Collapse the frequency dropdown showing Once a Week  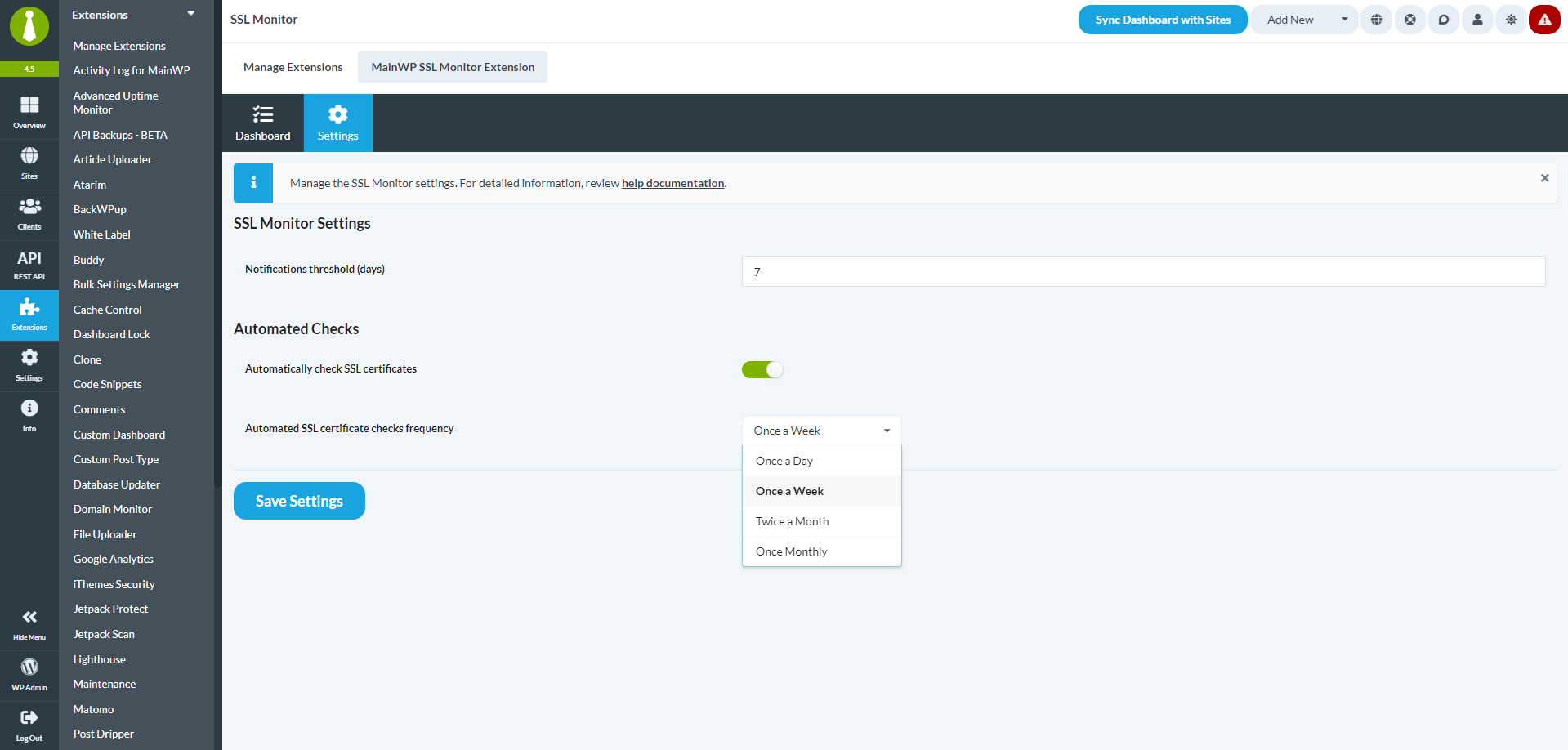point(821,431)
